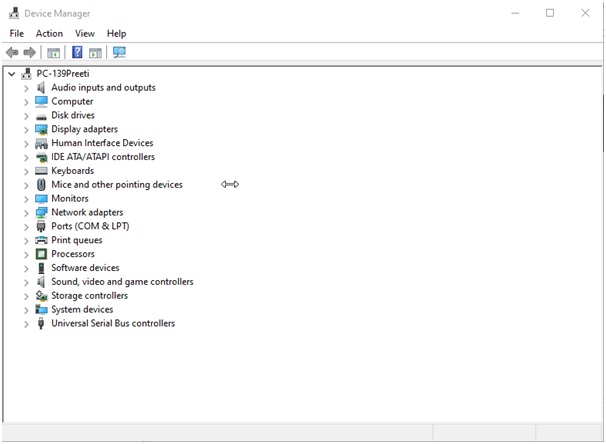Click the Monitors category icon
The width and height of the screenshot is (606, 444).
click(x=41, y=199)
